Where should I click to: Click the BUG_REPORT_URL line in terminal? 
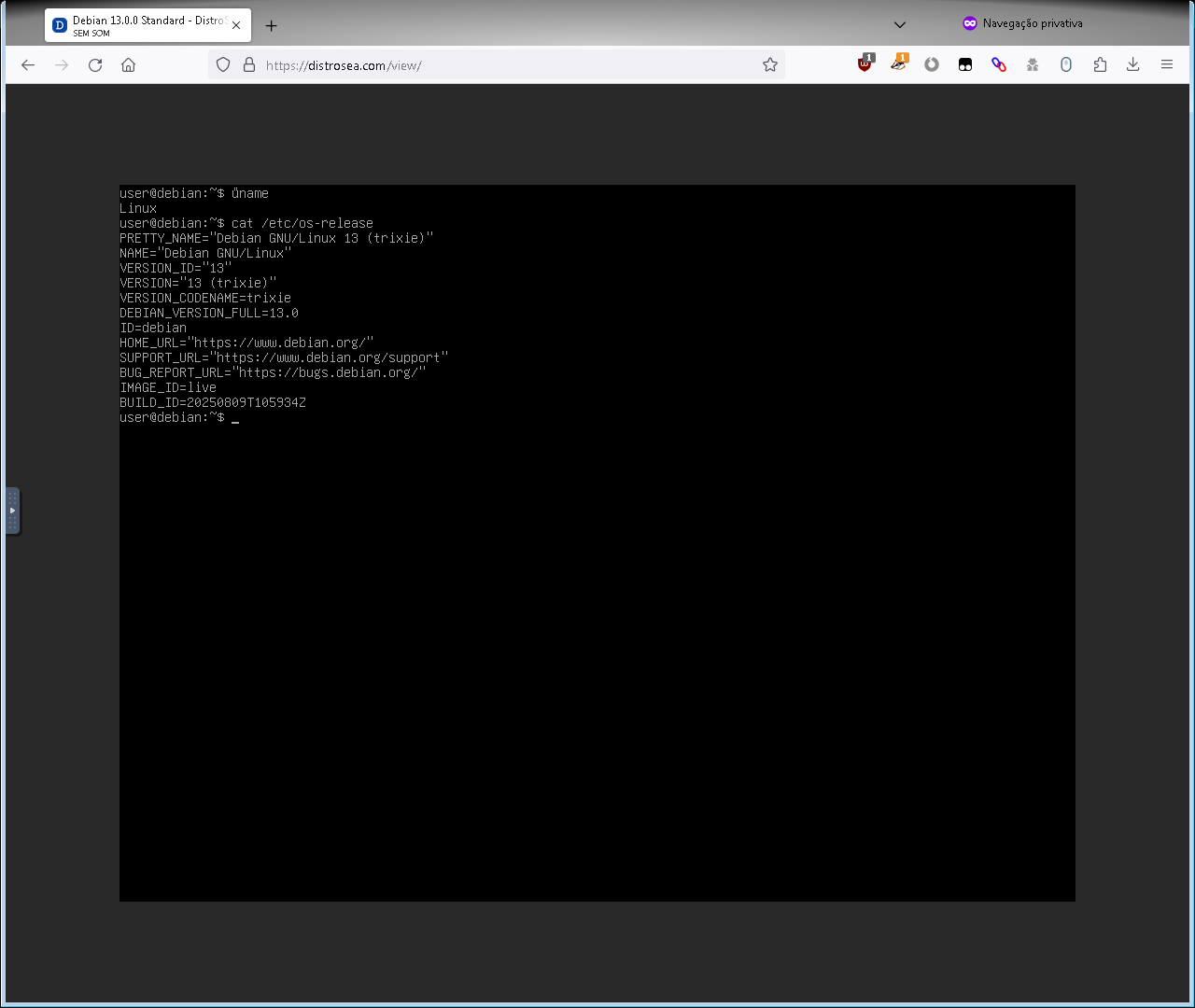pyautogui.click(x=273, y=372)
